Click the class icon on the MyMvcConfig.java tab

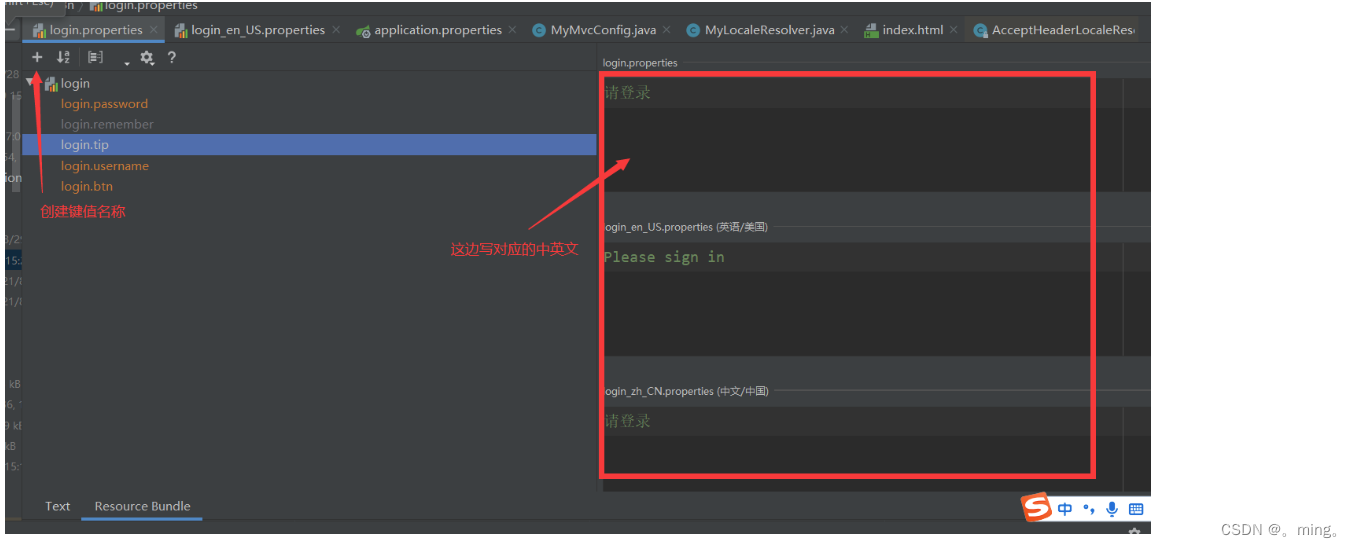(539, 30)
